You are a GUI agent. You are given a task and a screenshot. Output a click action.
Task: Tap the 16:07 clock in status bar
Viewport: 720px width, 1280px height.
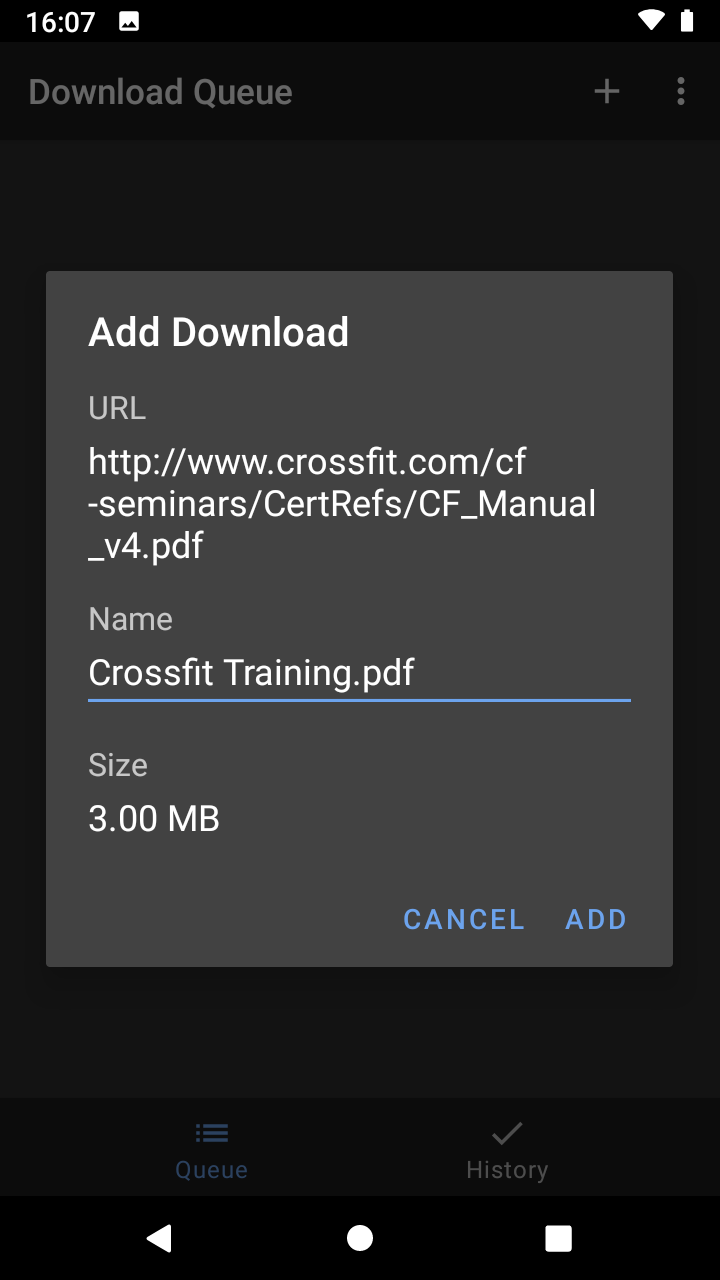click(60, 21)
